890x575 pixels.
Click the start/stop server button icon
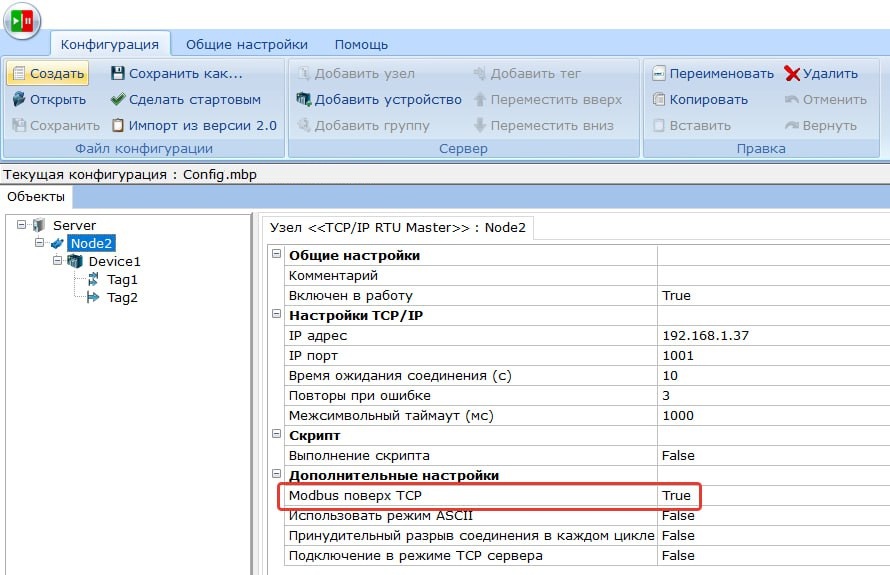(x=21, y=20)
